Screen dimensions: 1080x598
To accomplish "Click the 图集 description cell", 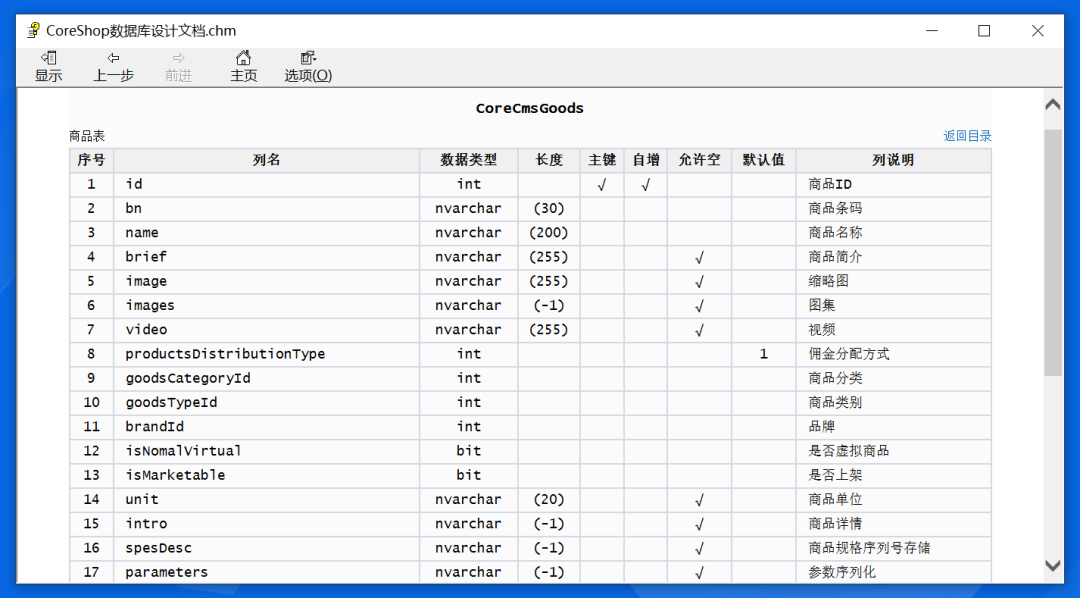I will 893,305.
